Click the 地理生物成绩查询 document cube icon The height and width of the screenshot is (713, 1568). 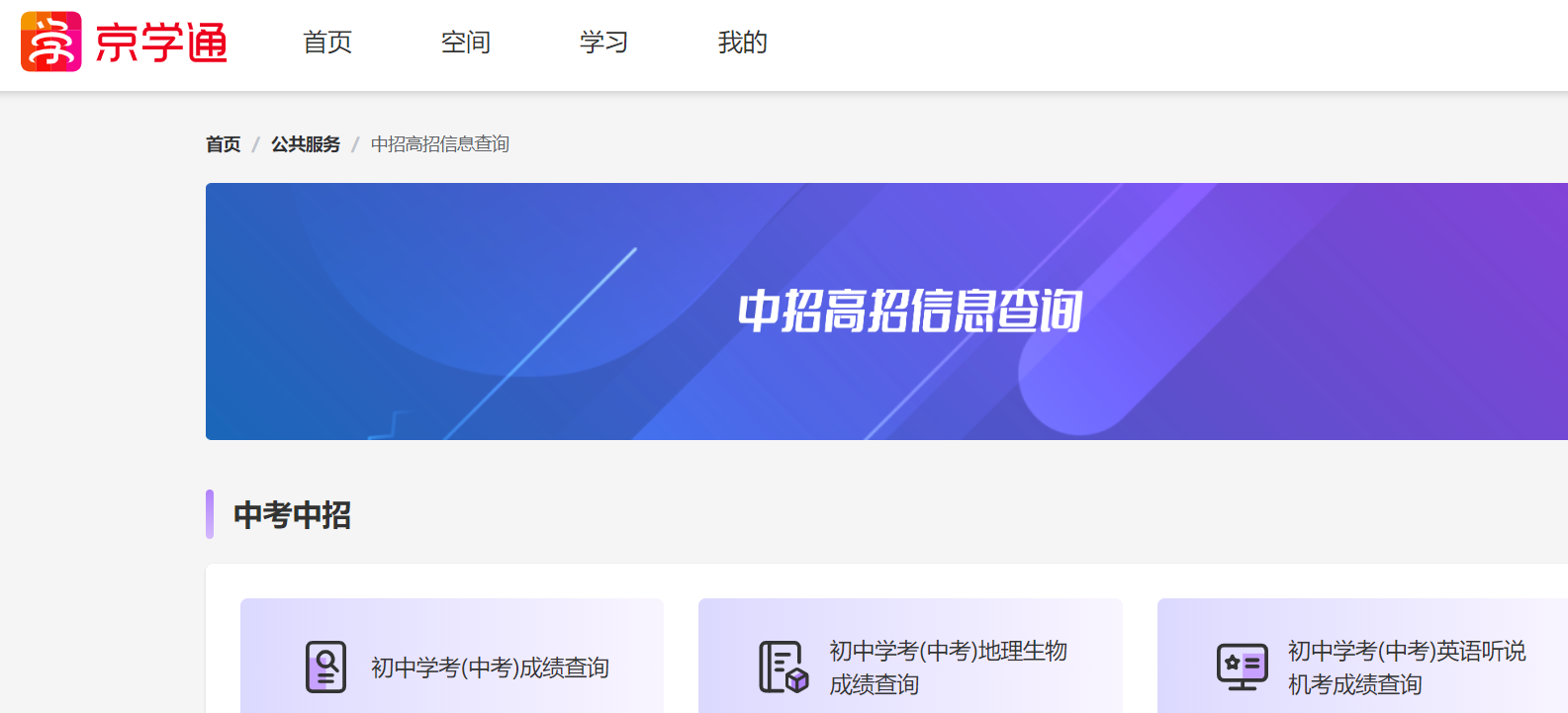(784, 668)
